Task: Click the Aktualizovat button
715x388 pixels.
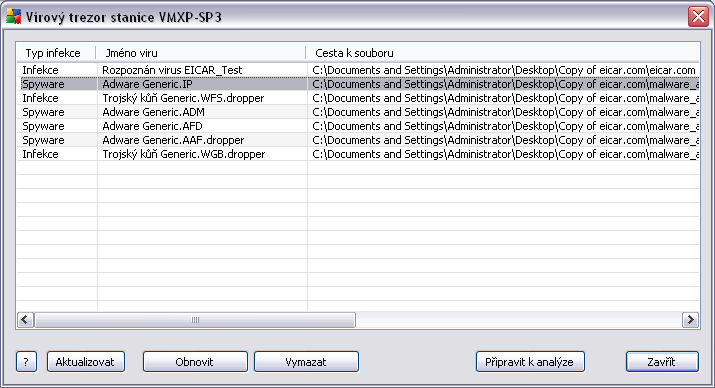Action: coord(86,362)
